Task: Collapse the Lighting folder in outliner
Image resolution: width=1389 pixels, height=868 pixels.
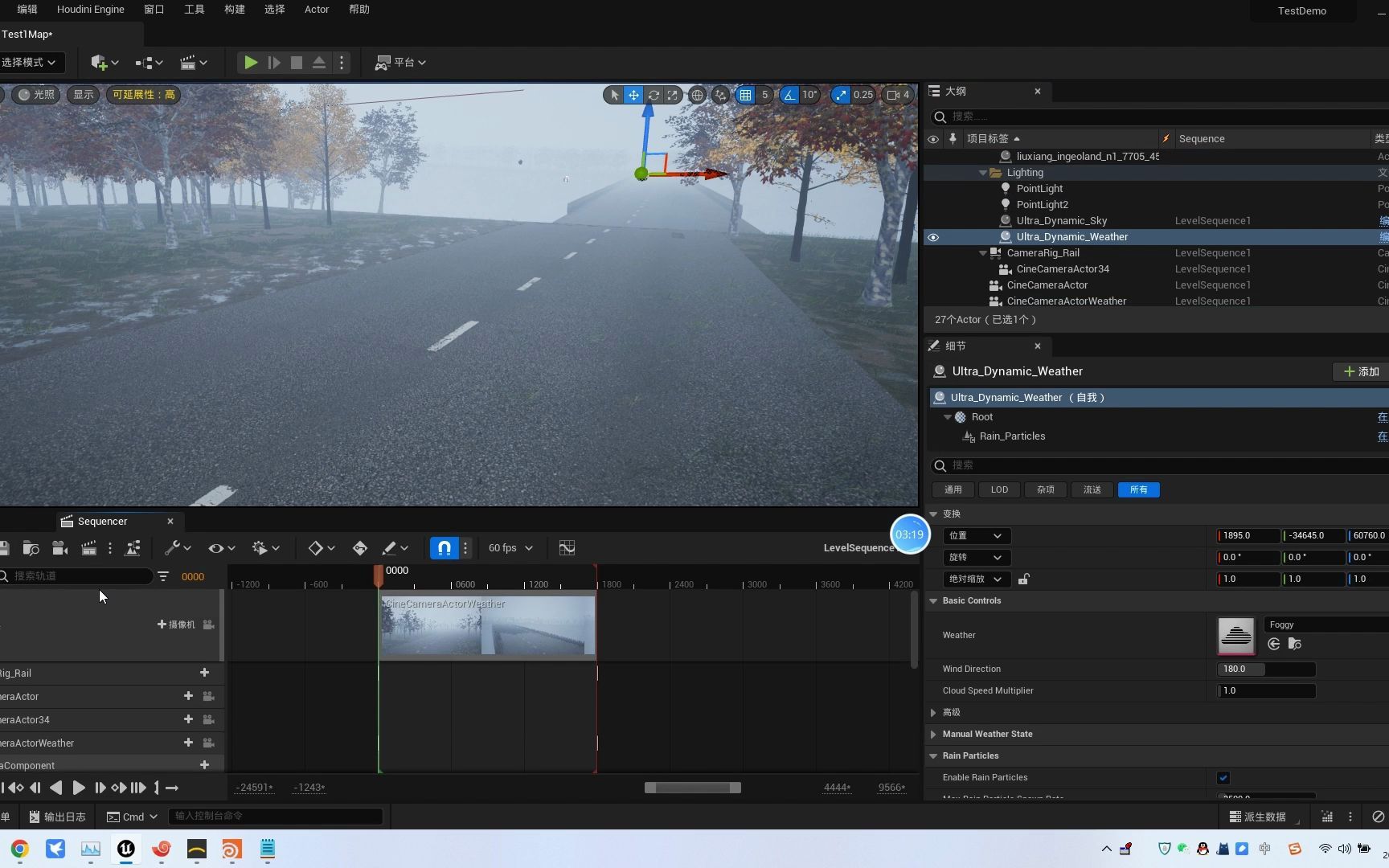Action: click(x=982, y=173)
